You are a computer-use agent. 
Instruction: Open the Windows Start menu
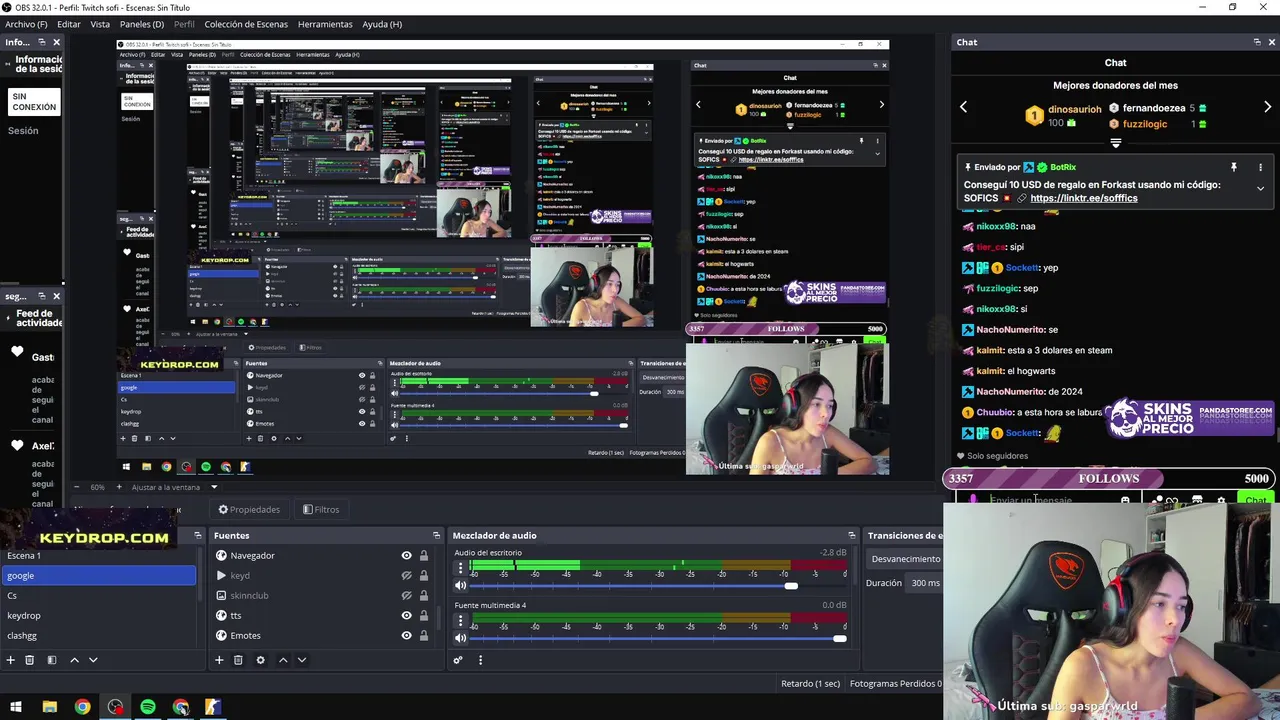pyautogui.click(x=16, y=707)
